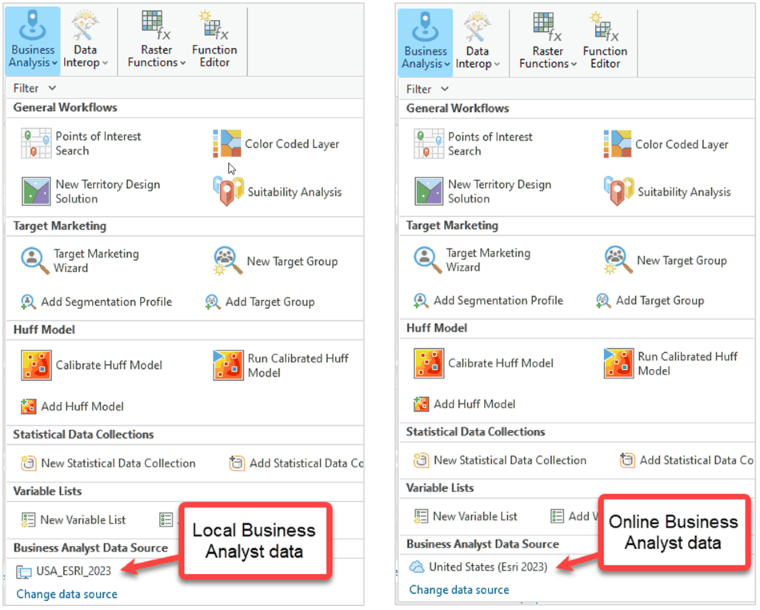
Task: Open Business Analysis gallery in left panel
Action: tap(32, 41)
